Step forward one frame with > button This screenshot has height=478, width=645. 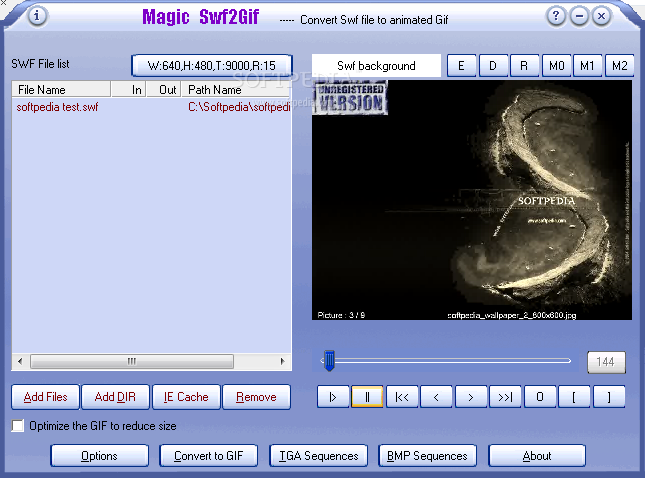coord(471,397)
